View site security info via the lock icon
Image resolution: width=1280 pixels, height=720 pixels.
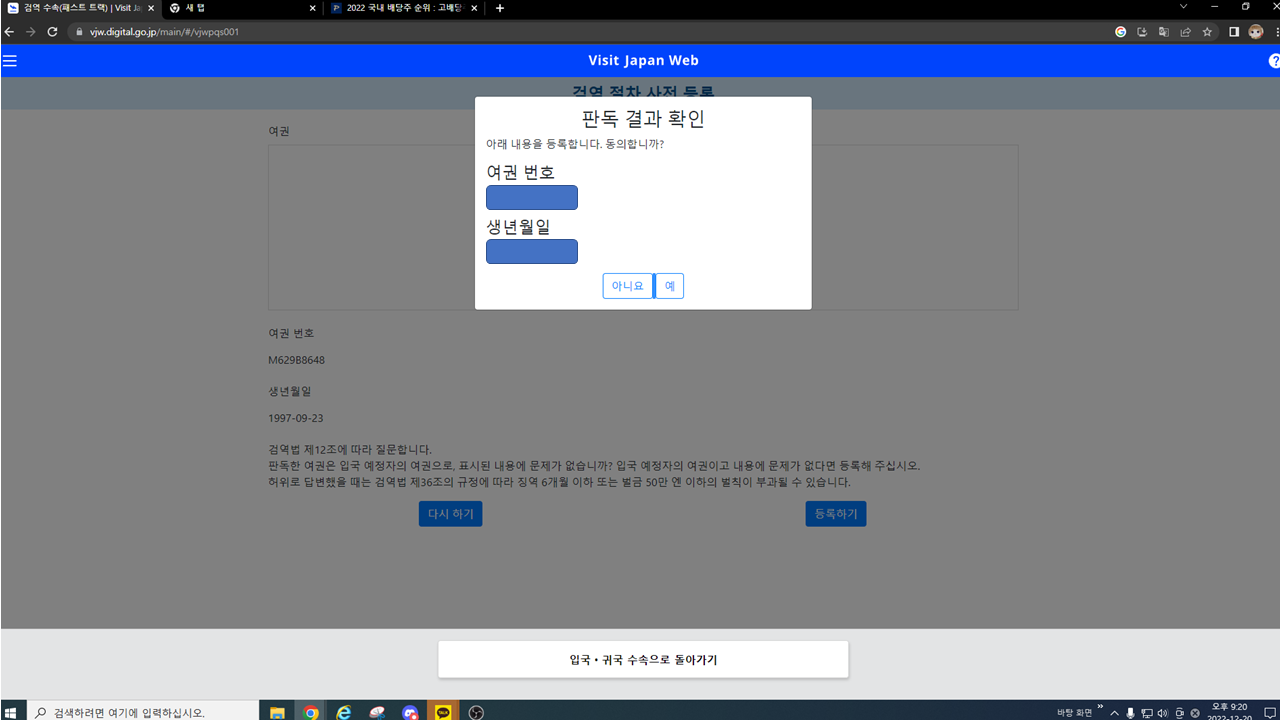point(80,32)
